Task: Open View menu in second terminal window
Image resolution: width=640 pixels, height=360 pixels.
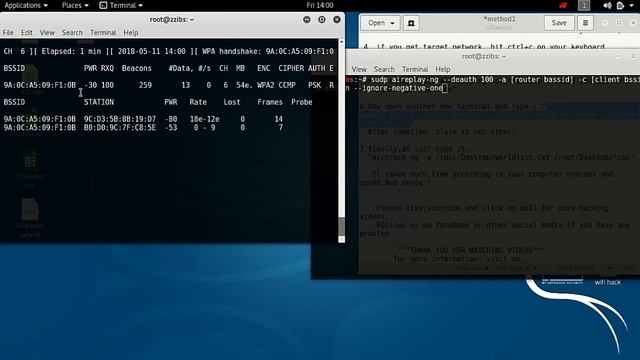Action: [359, 69]
